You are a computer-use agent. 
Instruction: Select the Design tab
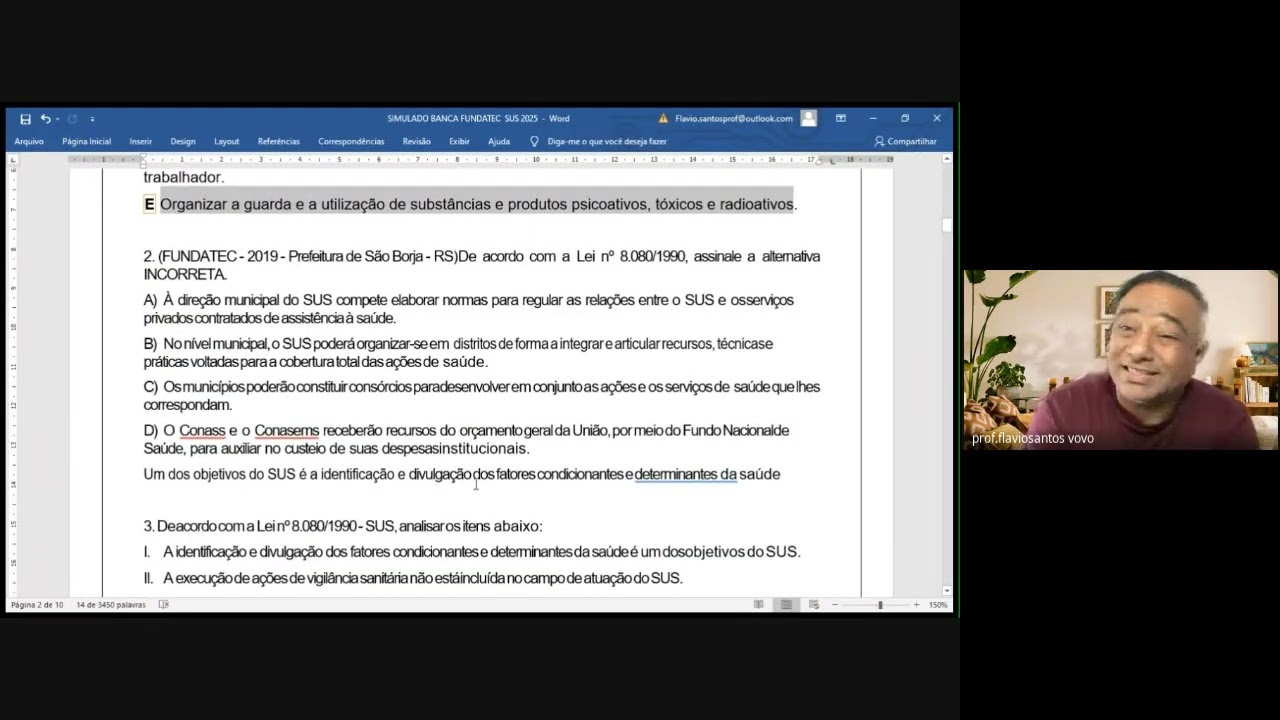click(183, 142)
